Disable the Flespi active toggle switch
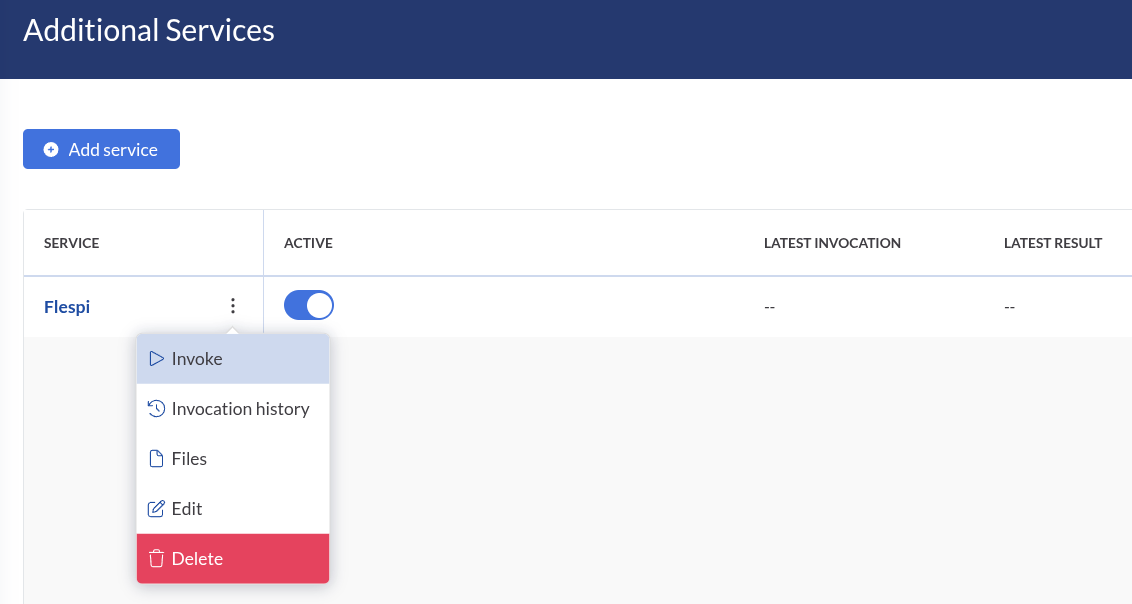The height and width of the screenshot is (604, 1132). (309, 306)
